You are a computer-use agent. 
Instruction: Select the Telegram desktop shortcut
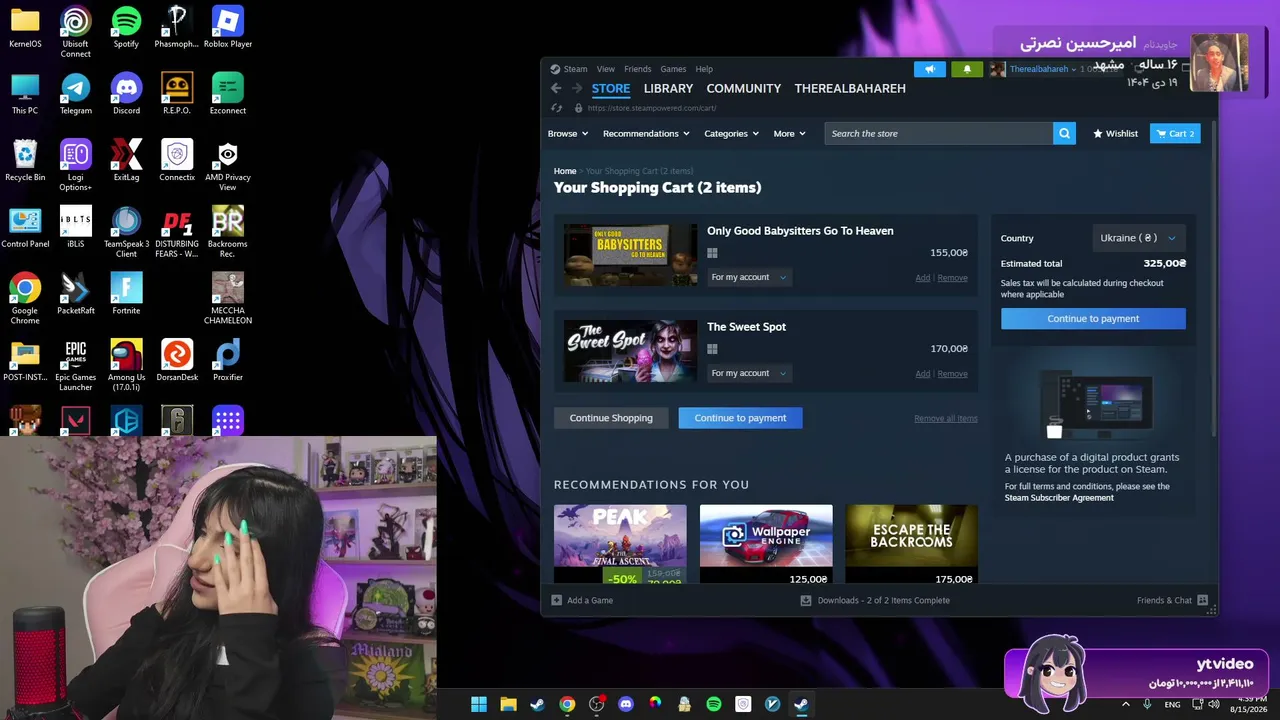[76, 94]
